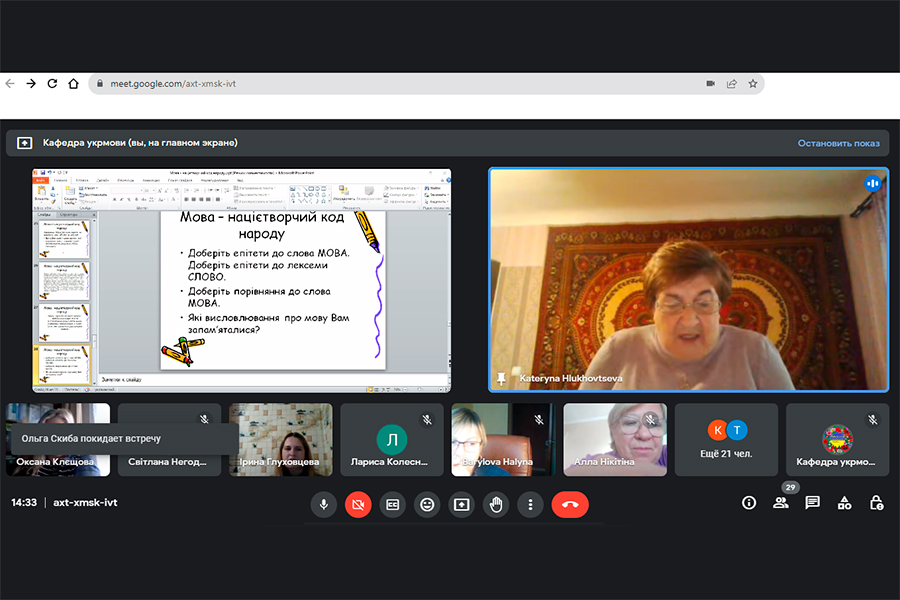900x600 pixels.
Task: Open the Ещё 21 чел. tile
Action: (726, 440)
